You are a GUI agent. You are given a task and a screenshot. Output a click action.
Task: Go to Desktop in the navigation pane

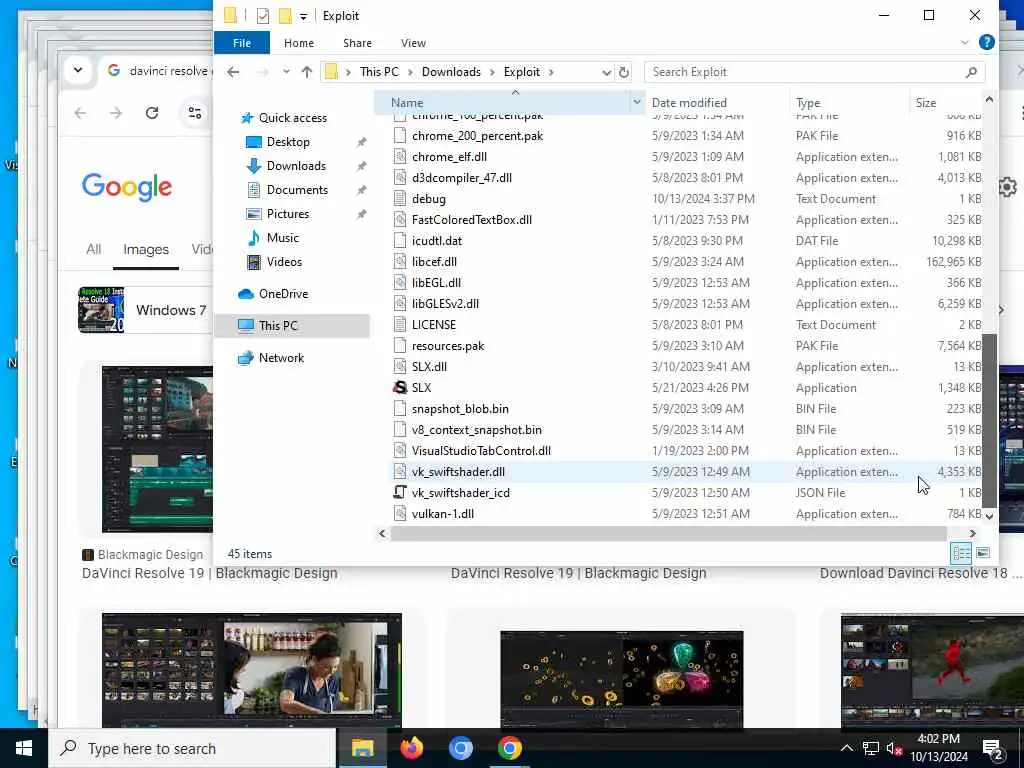[288, 142]
